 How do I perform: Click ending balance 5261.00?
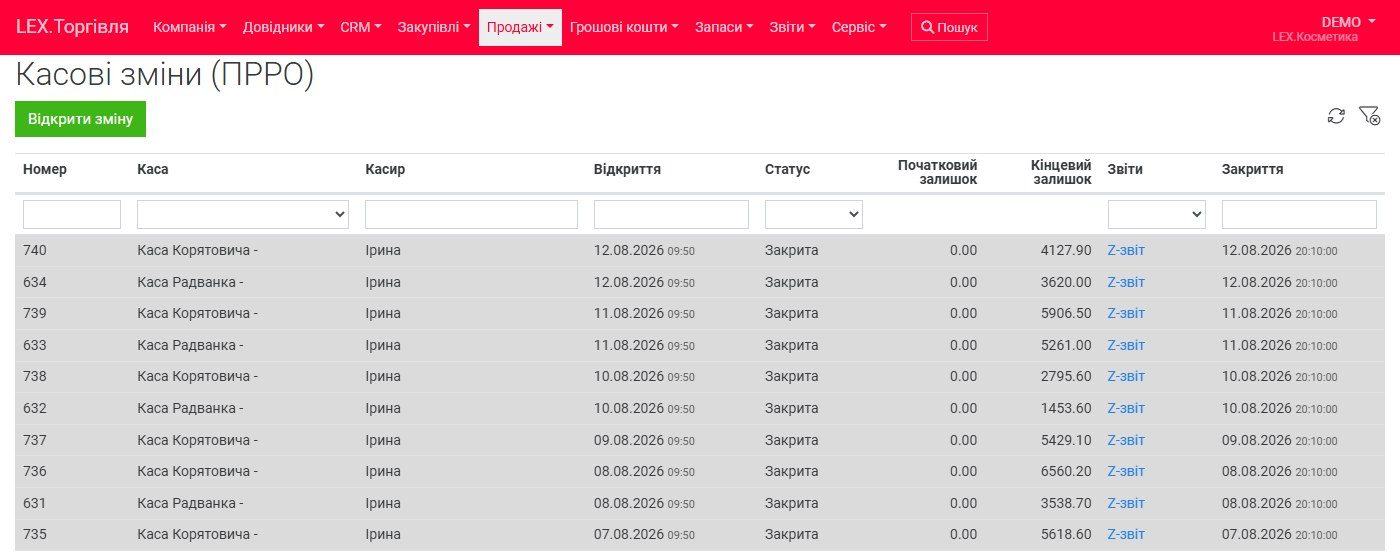point(1066,345)
